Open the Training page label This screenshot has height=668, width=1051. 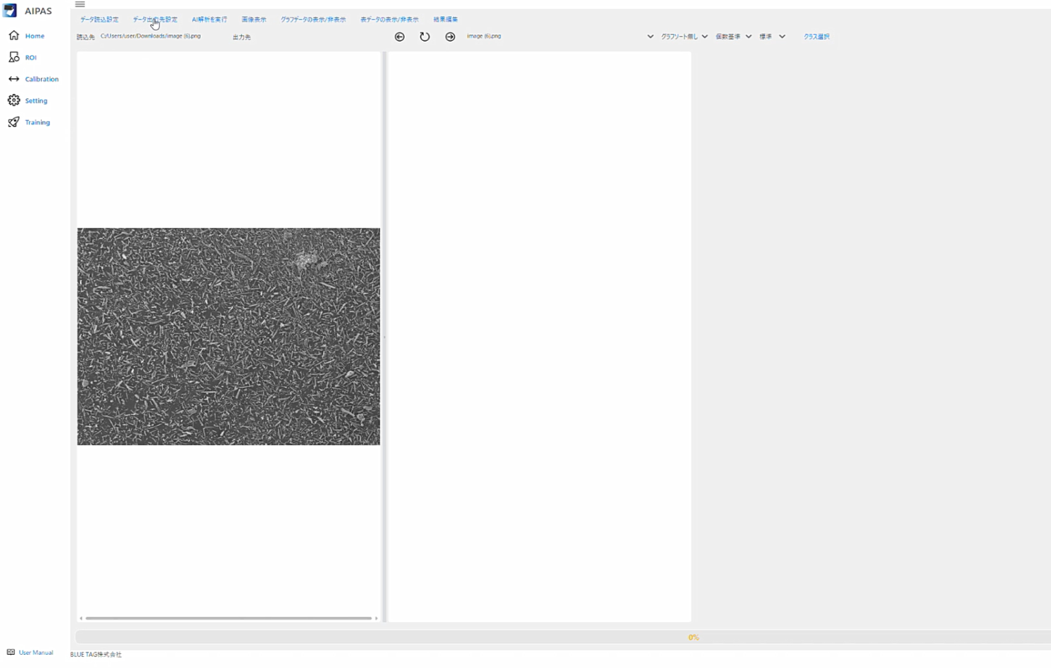pyautogui.click(x=38, y=123)
